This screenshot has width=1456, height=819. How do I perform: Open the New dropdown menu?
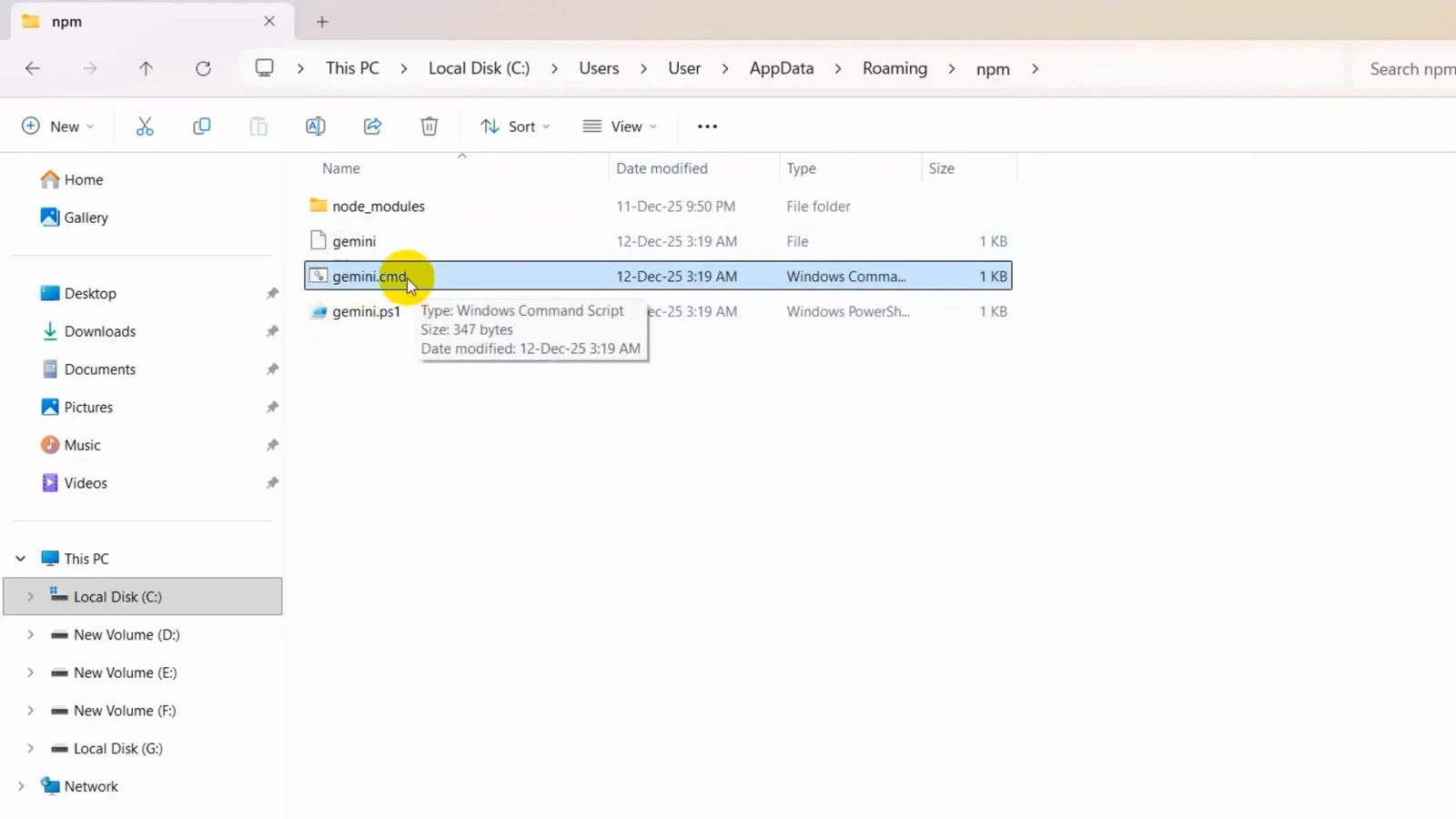click(x=57, y=126)
